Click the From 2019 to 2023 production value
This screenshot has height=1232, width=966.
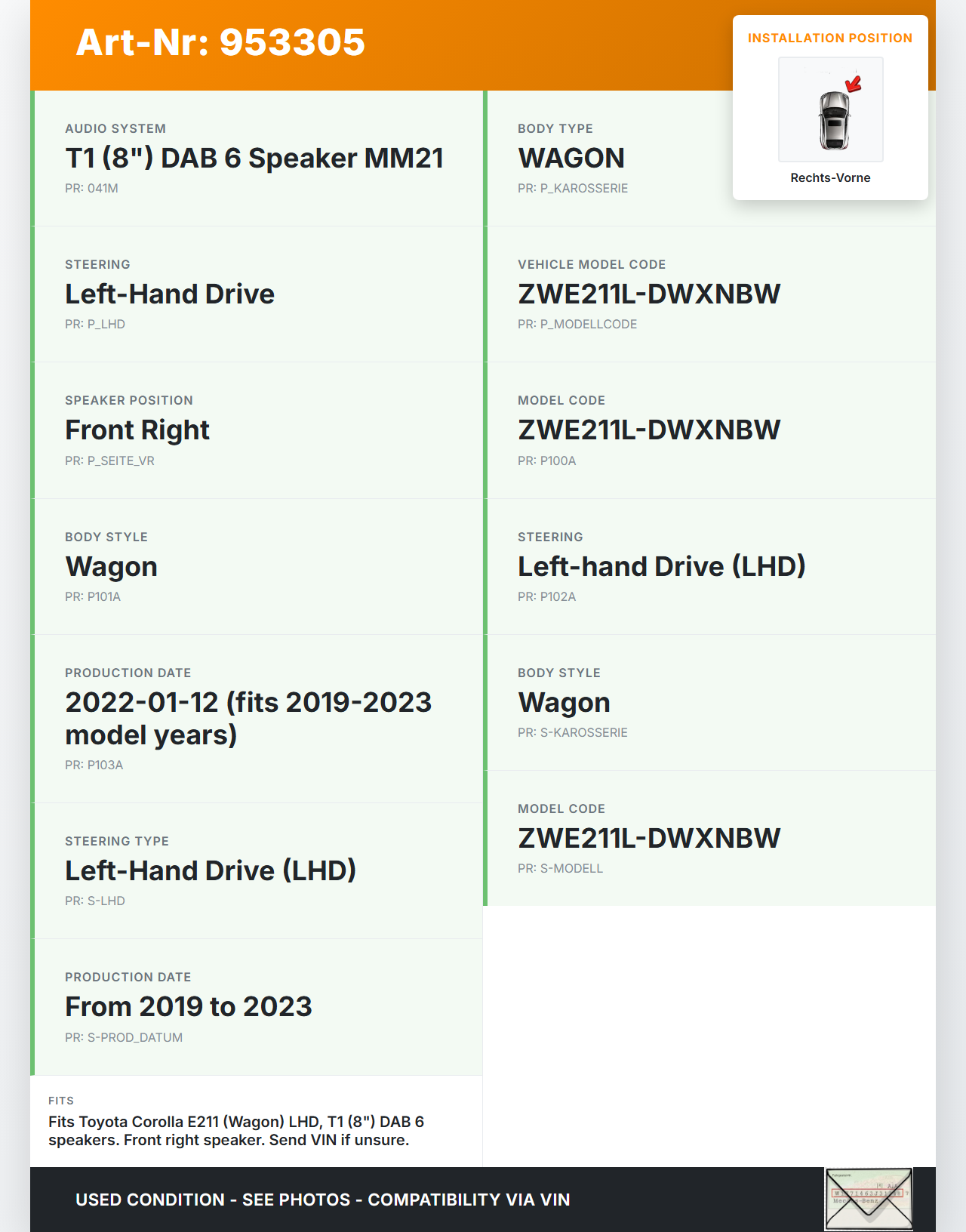(x=189, y=1007)
